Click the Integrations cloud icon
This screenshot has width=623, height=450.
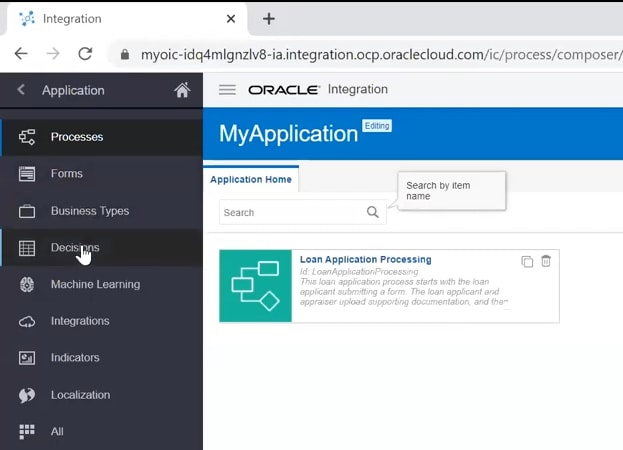pos(28,321)
